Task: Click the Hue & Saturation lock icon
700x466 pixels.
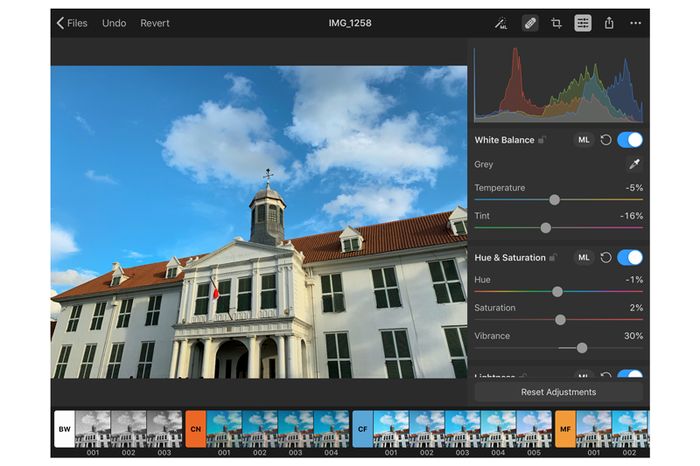Action: click(553, 257)
